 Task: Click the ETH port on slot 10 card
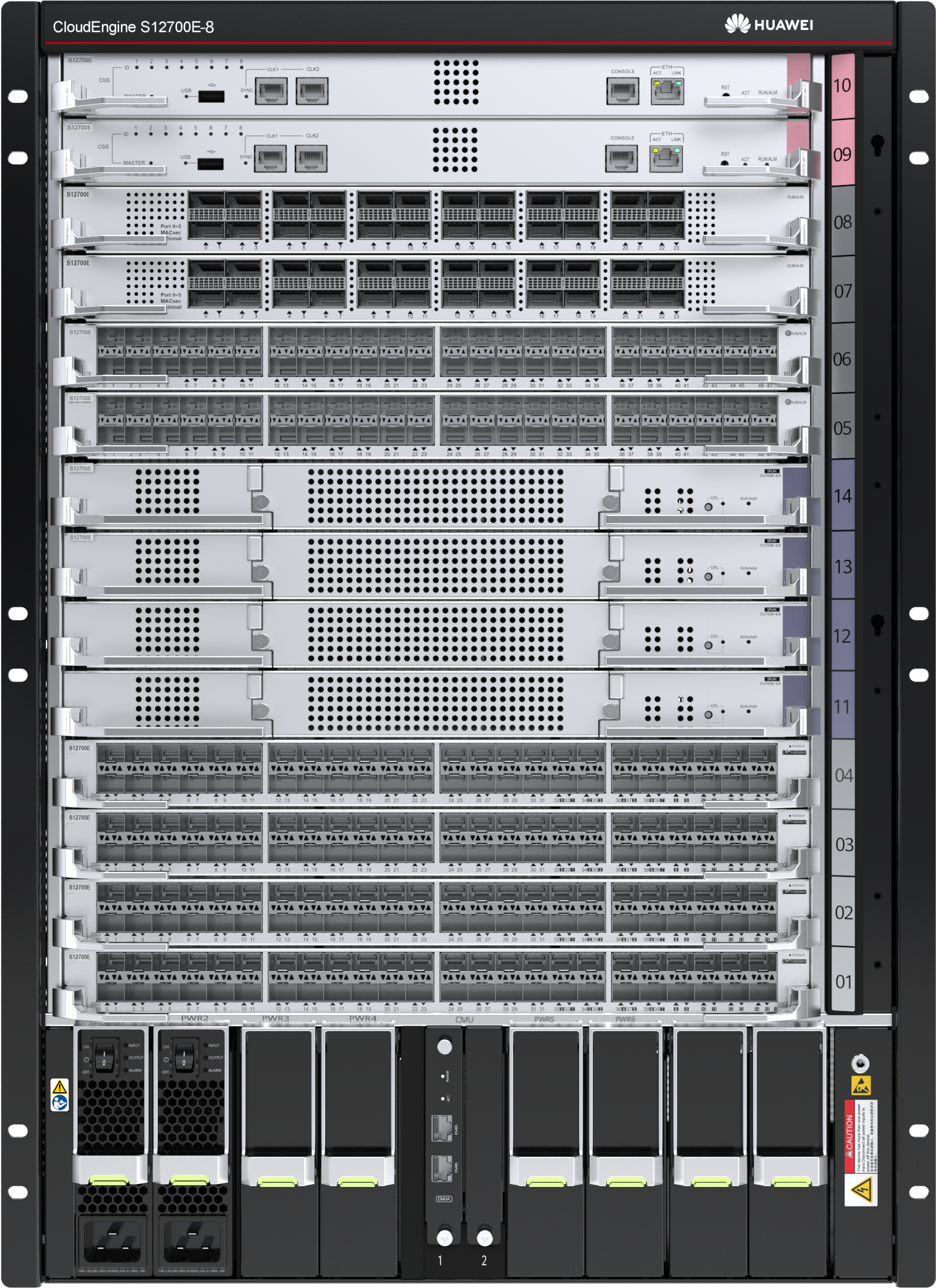pyautogui.click(x=667, y=91)
